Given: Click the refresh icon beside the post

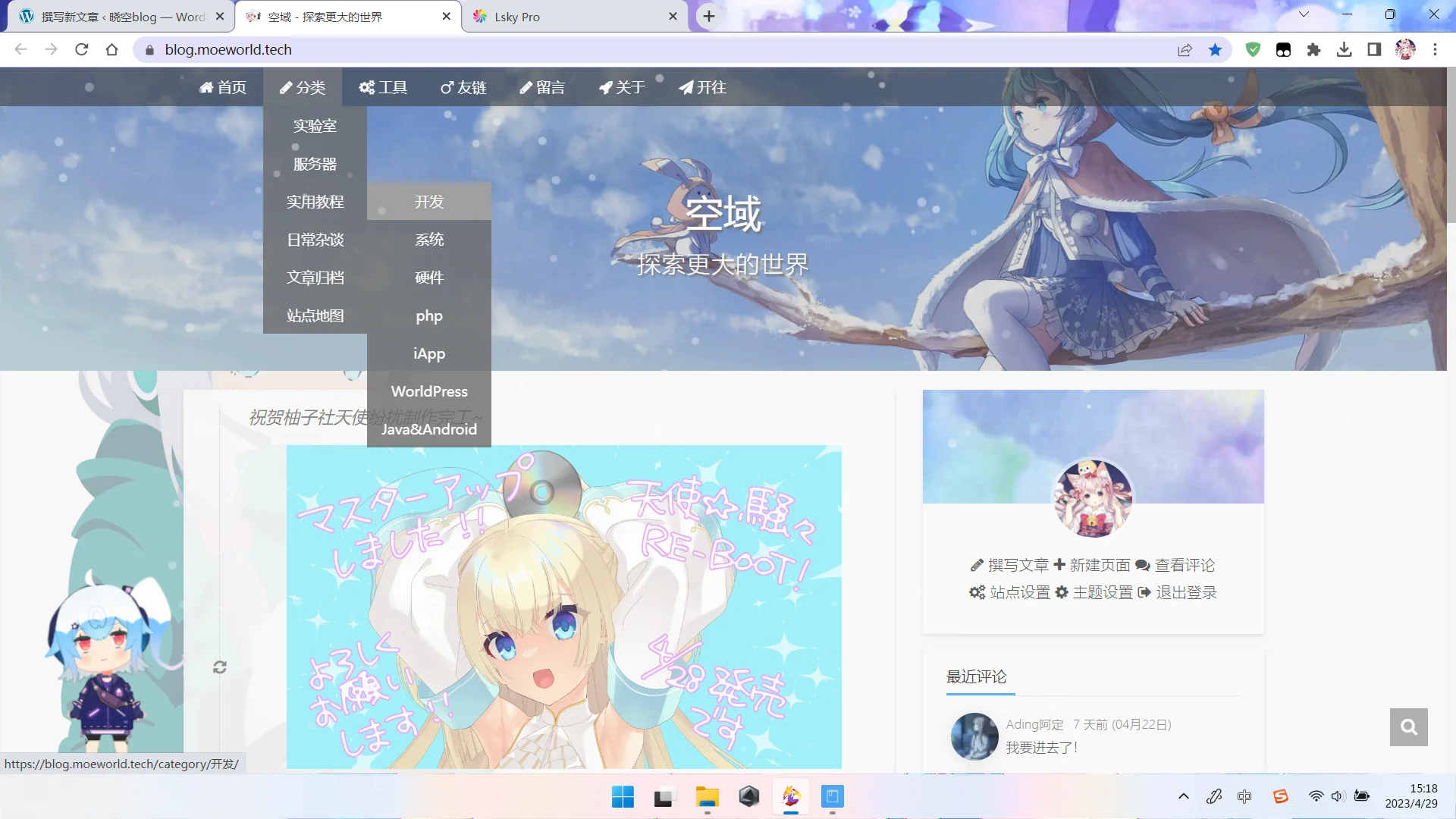Looking at the screenshot, I should click(x=220, y=667).
